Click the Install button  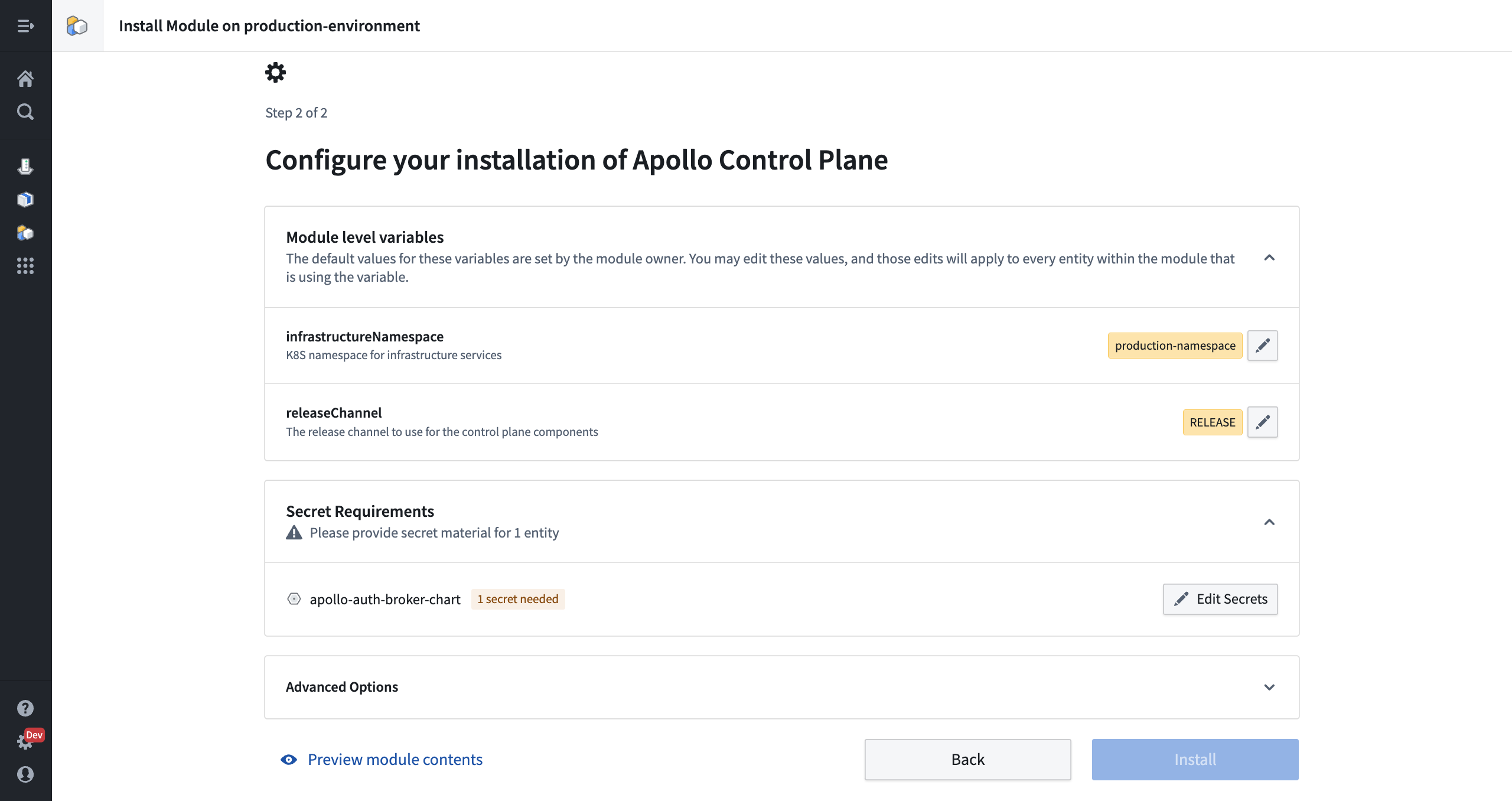(x=1195, y=760)
